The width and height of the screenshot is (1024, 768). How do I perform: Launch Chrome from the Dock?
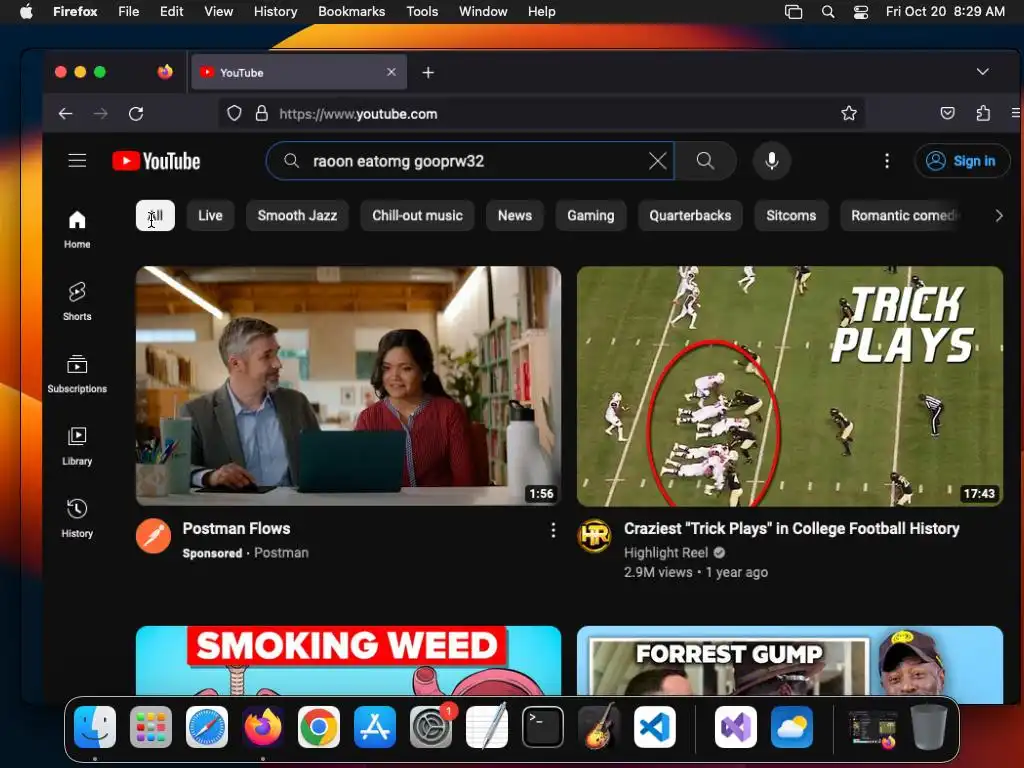(319, 727)
